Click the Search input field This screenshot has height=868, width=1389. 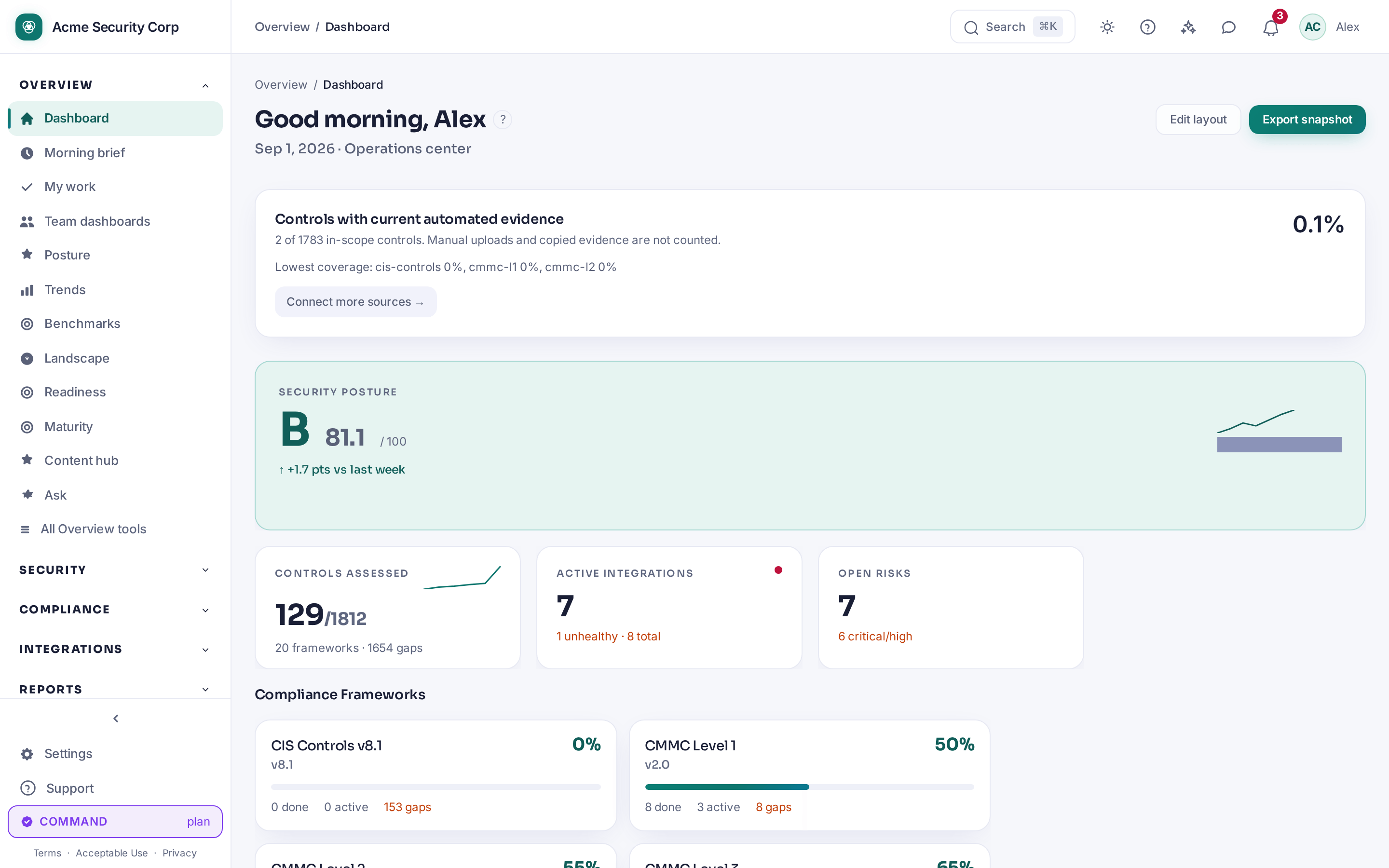click(x=1012, y=27)
